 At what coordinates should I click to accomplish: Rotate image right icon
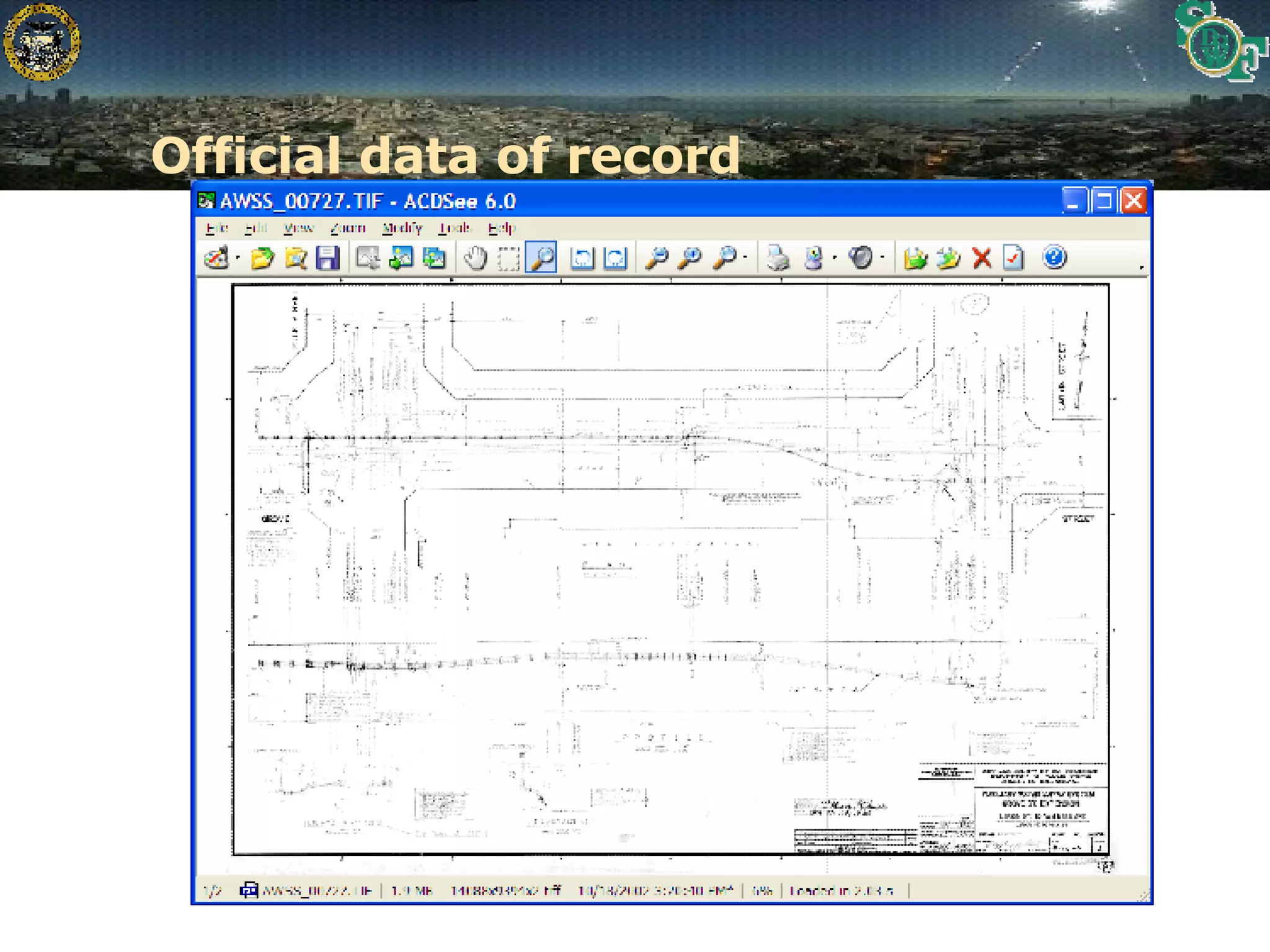coord(615,257)
